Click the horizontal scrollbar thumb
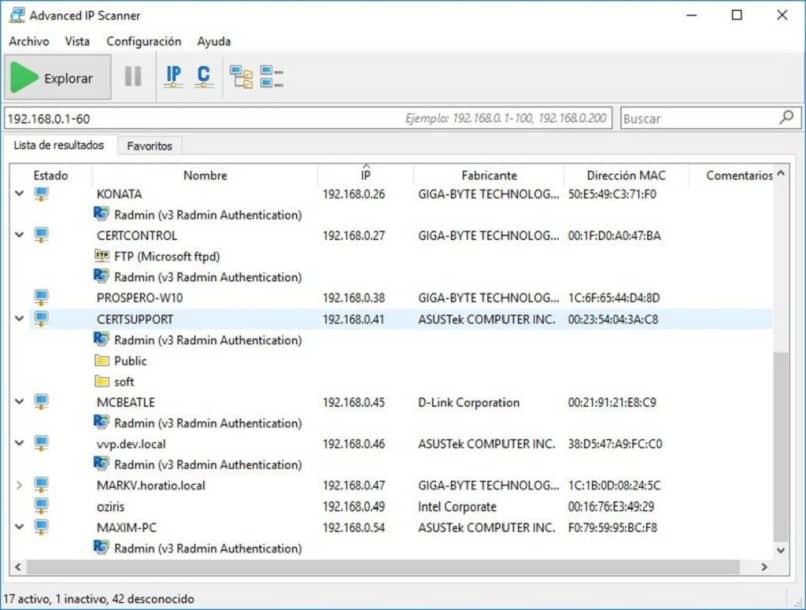The image size is (806, 610). coord(383,566)
